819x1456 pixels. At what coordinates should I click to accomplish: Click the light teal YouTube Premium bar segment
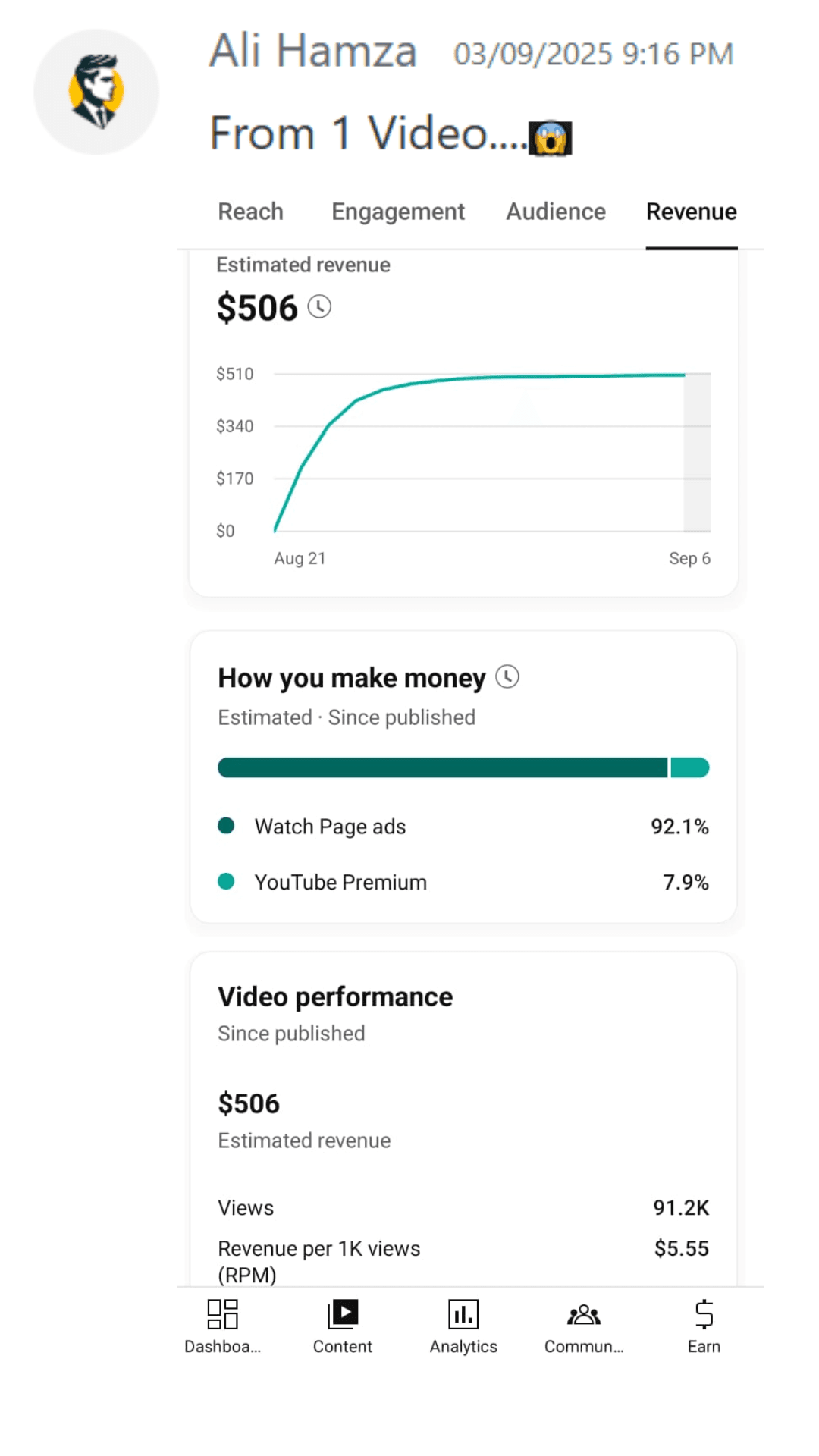coord(690,767)
